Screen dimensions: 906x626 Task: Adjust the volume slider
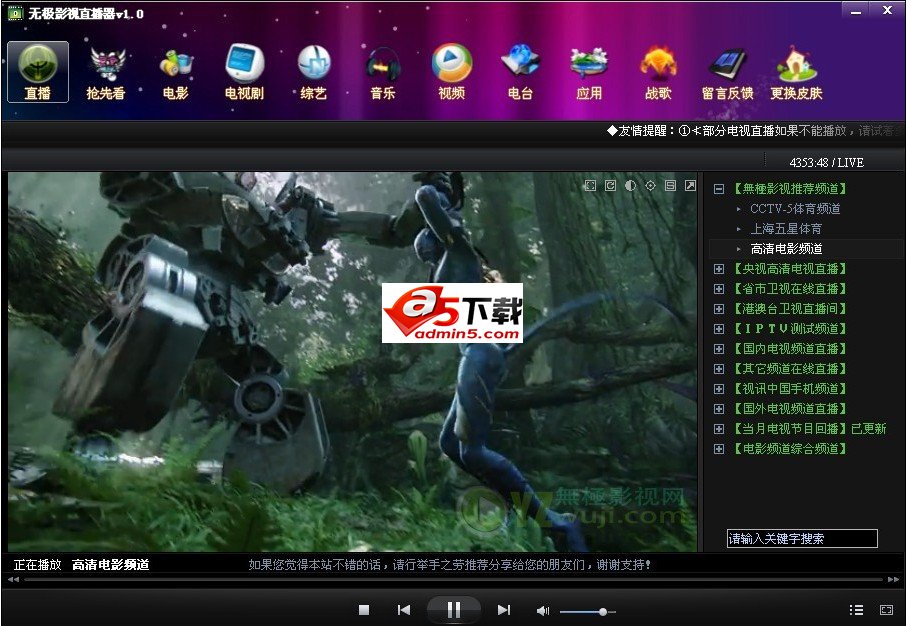pos(588,612)
